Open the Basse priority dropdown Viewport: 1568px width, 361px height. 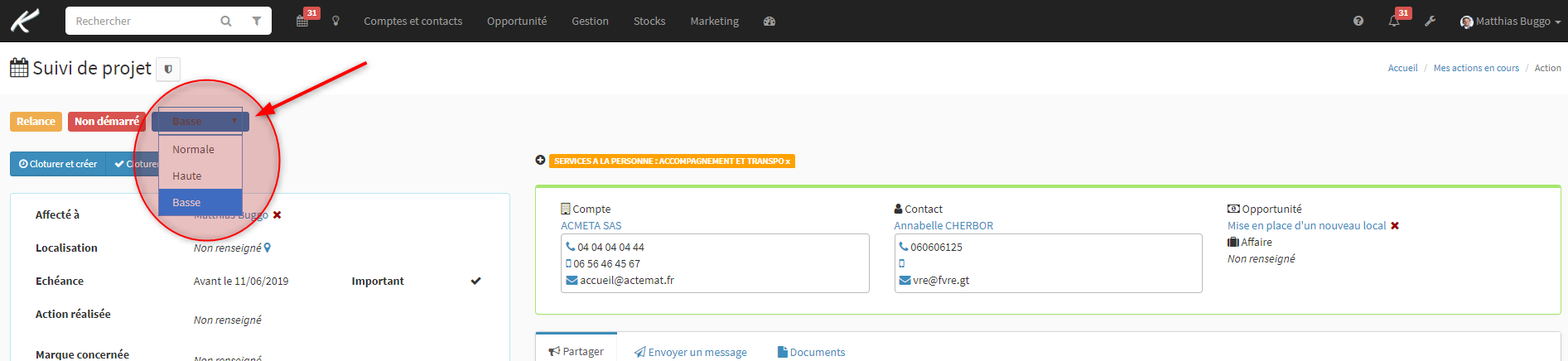tap(200, 121)
